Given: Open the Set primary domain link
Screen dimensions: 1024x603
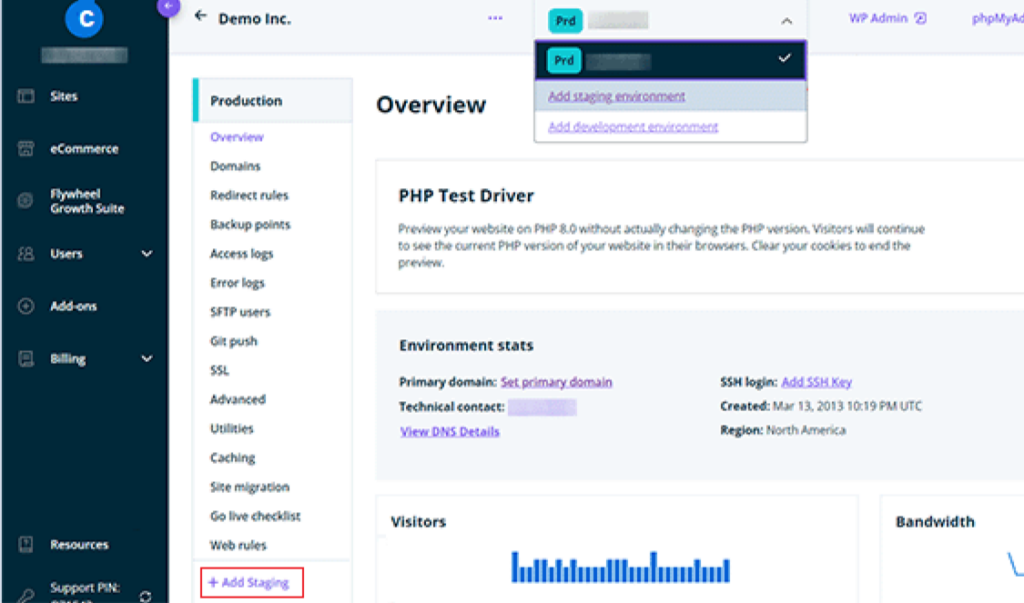Looking at the screenshot, I should tap(556, 382).
